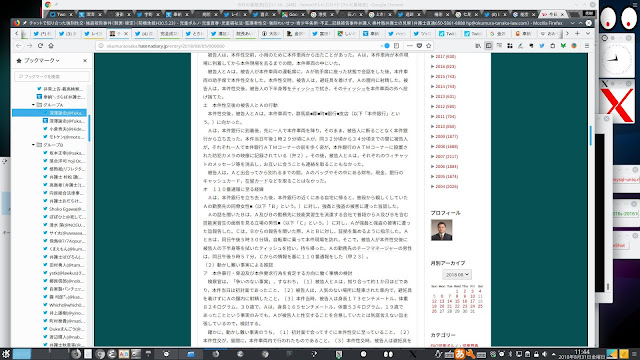Reload the current page
The width and height of the screenshot is (640, 360).
point(40,46)
